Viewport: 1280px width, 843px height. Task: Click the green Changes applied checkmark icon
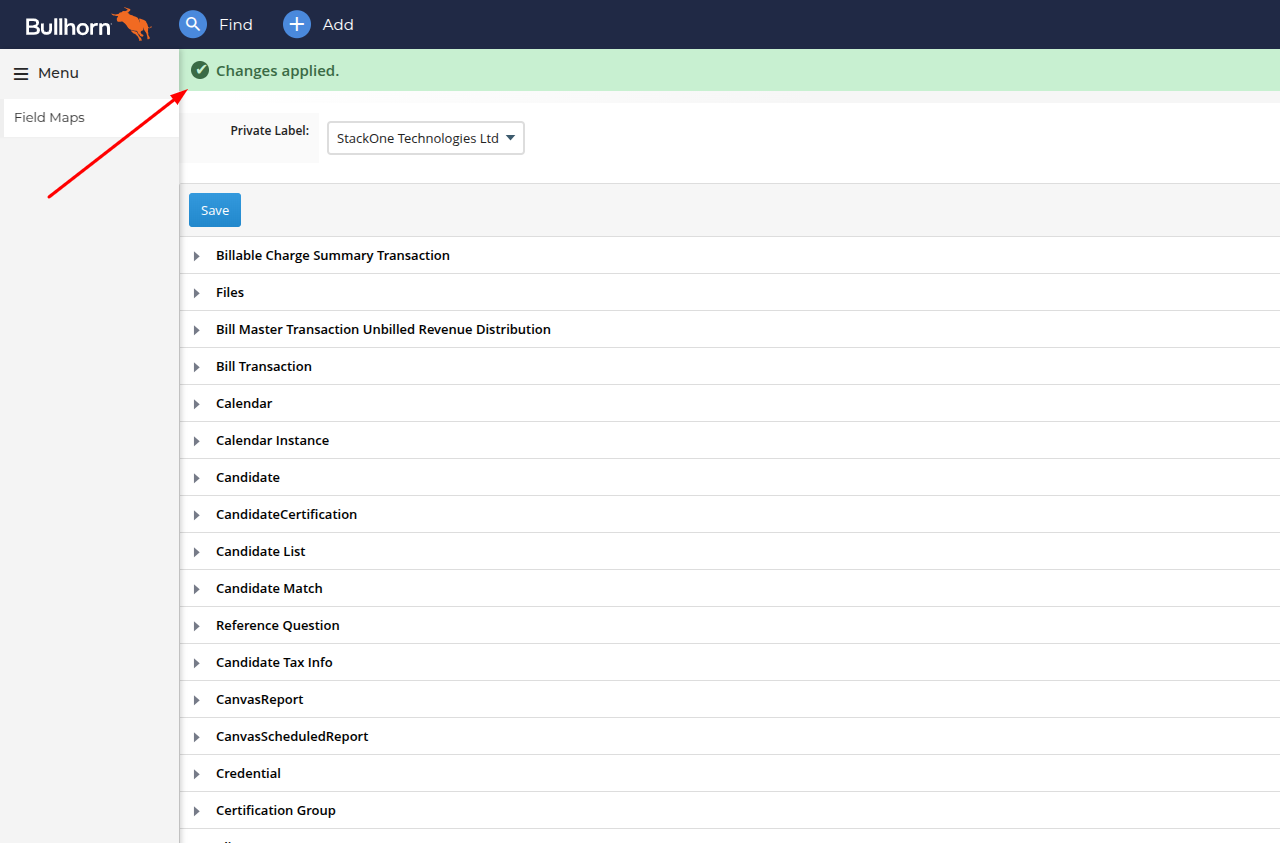pyautogui.click(x=200, y=70)
